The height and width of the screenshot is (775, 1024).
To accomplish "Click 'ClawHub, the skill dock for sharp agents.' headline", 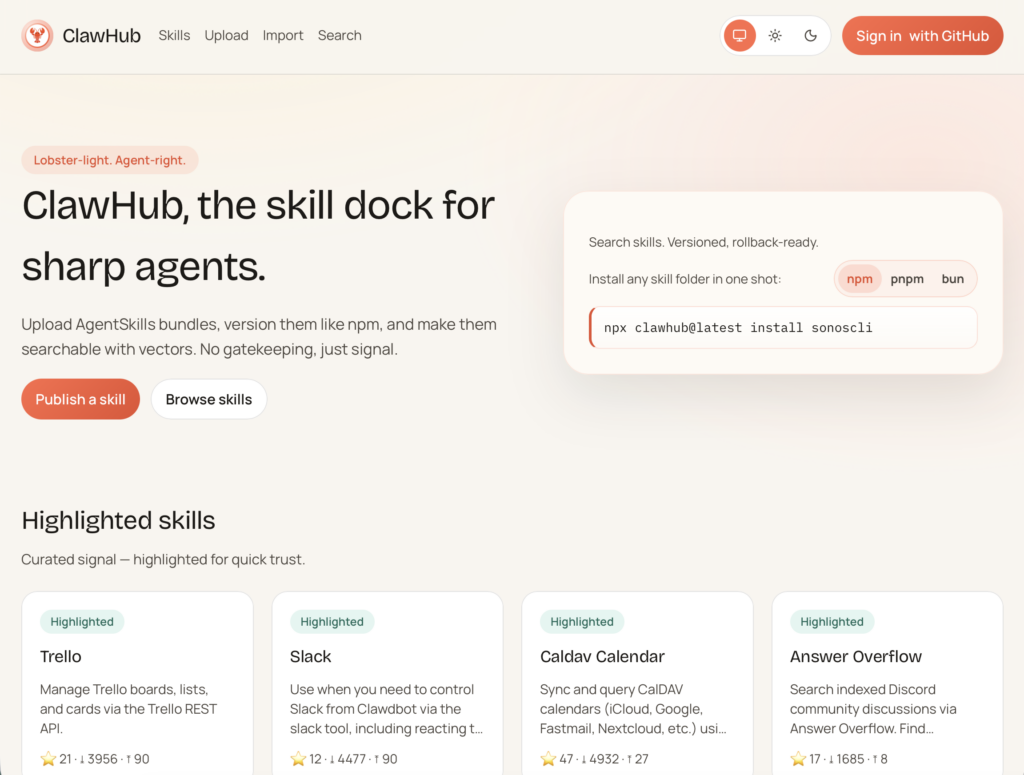I will tap(258, 236).
